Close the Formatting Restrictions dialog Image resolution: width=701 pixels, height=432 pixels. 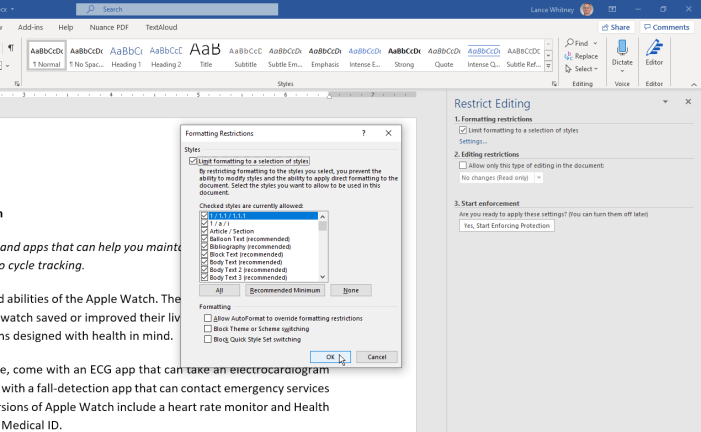(x=388, y=133)
